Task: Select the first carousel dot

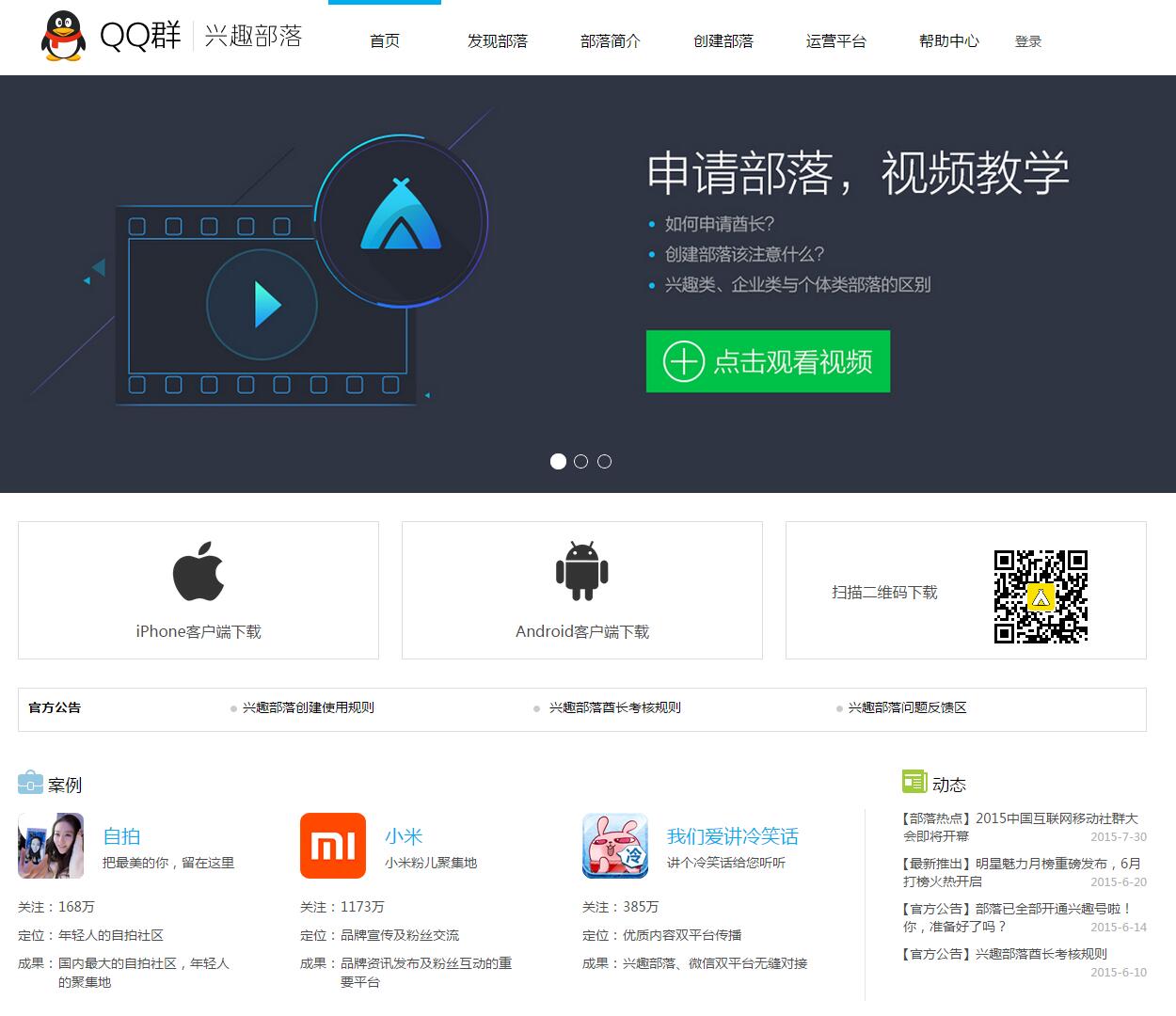Action: [558, 461]
